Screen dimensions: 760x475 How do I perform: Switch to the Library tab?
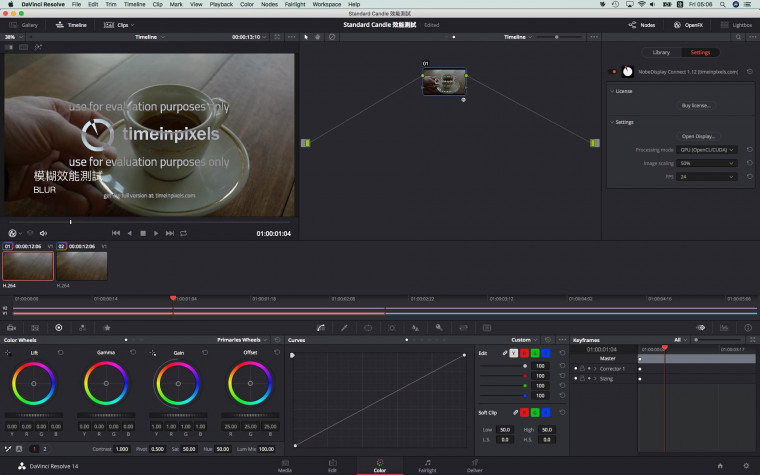tap(661, 52)
